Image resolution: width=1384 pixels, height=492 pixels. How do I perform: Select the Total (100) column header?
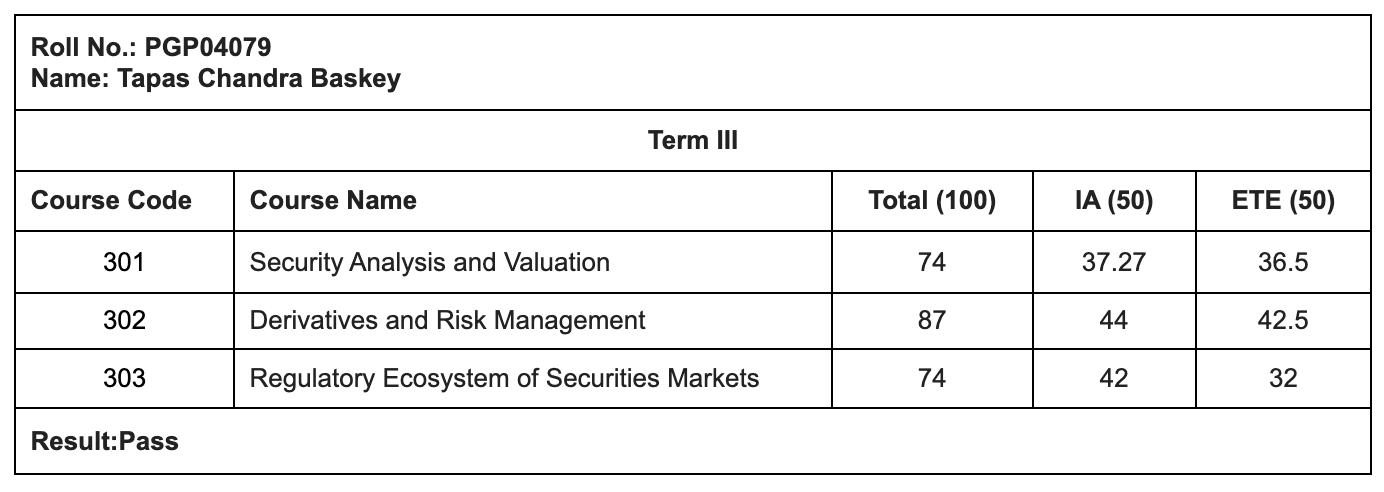[x=932, y=201]
